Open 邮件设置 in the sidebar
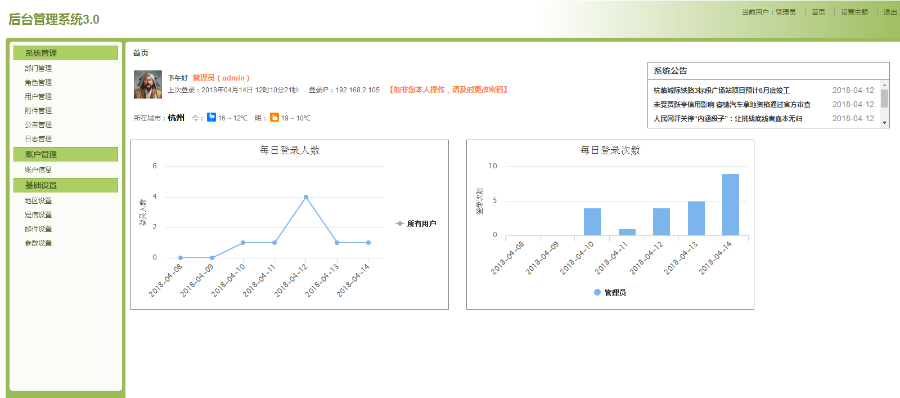The height and width of the screenshot is (398, 900). [x=38, y=229]
